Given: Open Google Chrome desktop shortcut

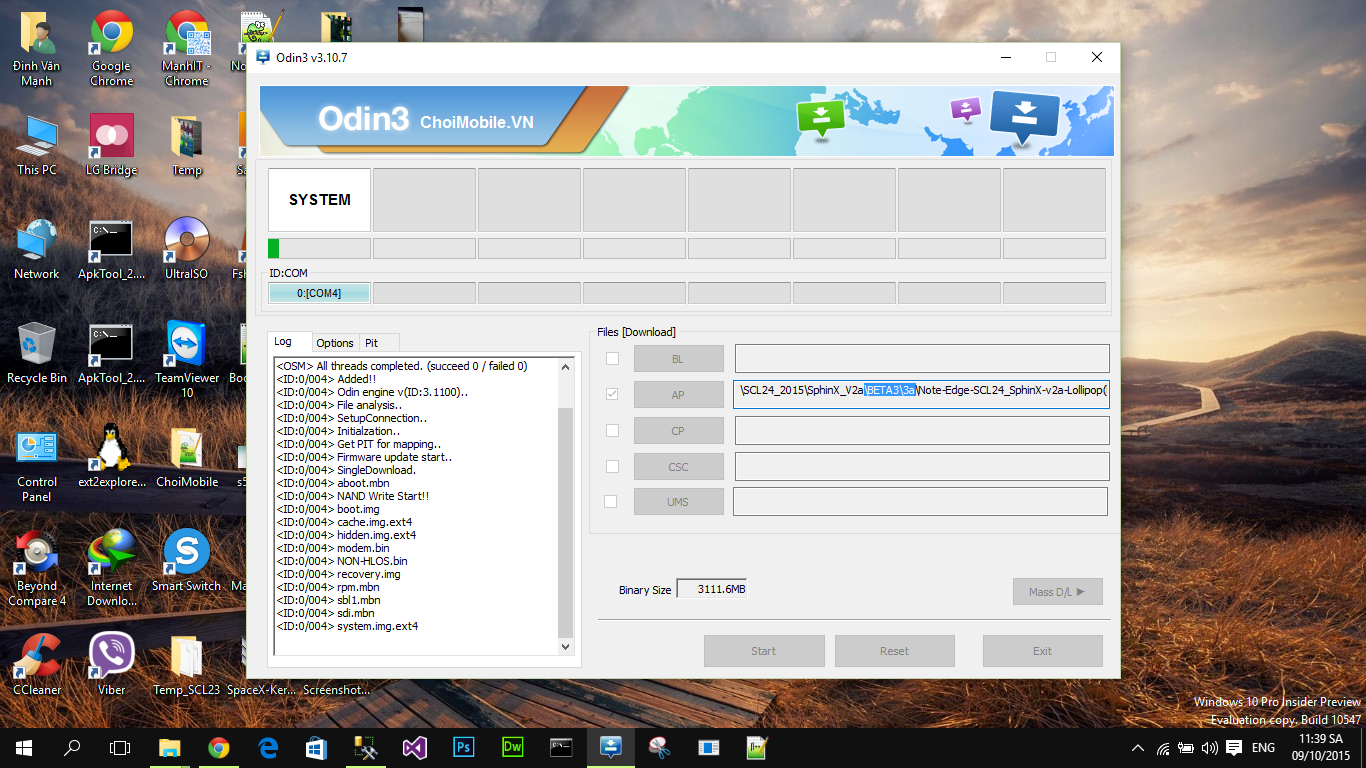Looking at the screenshot, I should (111, 48).
